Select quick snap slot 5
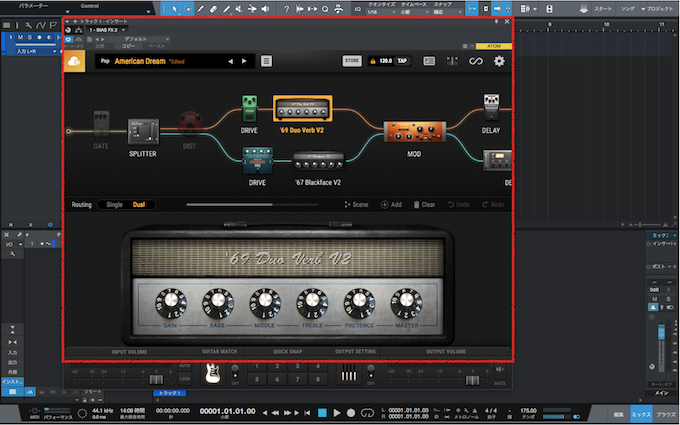The width and height of the screenshot is (680, 425). click(x=257, y=379)
